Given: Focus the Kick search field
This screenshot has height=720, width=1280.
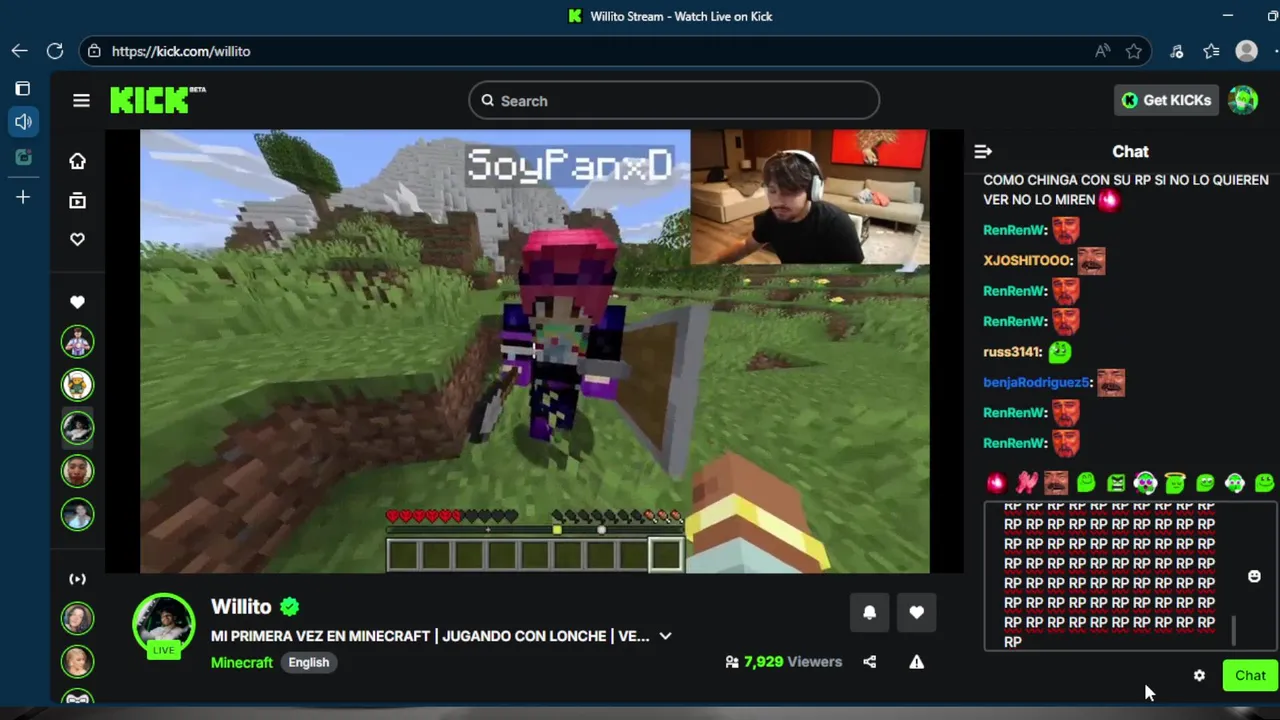Looking at the screenshot, I should 674,100.
